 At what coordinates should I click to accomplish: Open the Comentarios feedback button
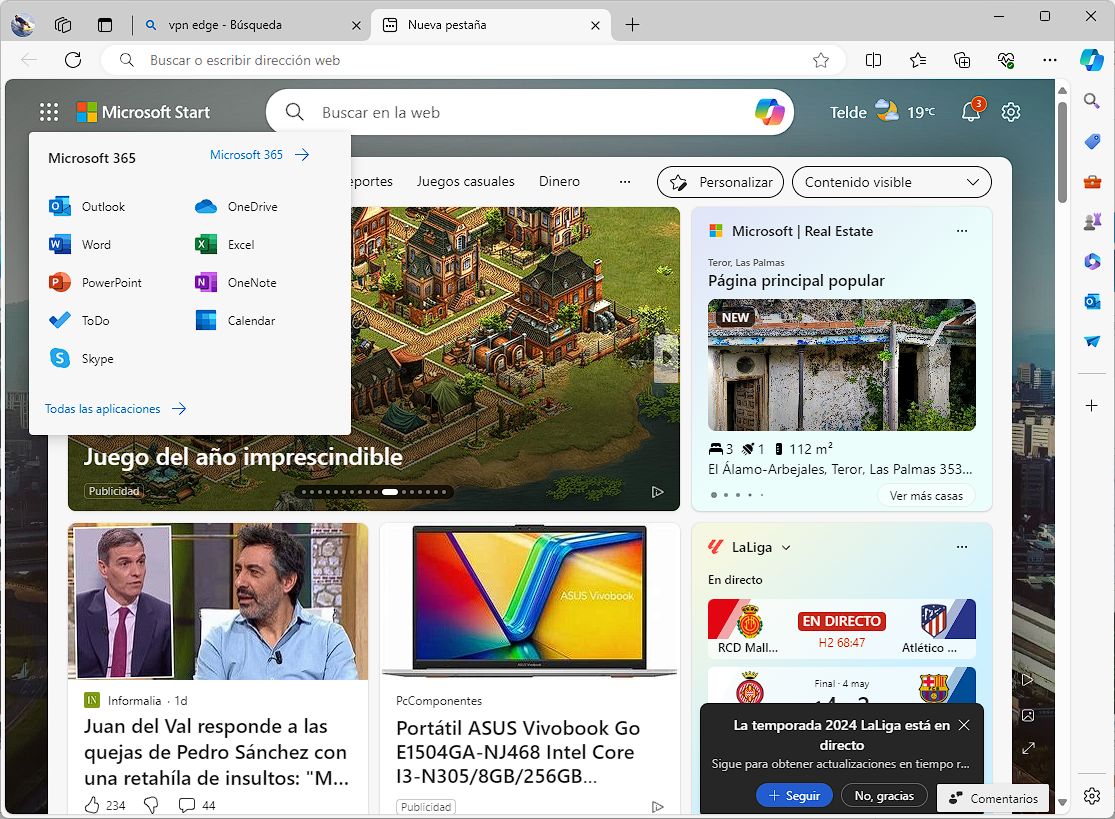point(993,798)
